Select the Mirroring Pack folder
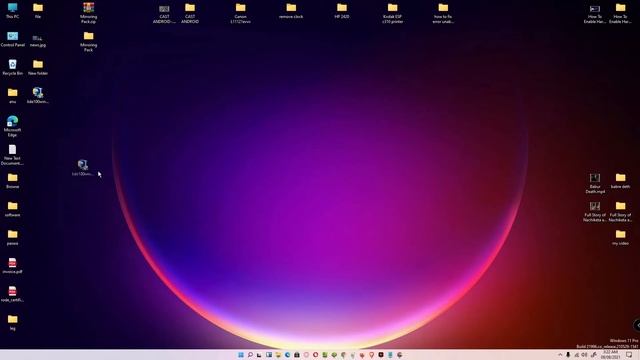Image resolution: width=640 pixels, height=360 pixels. [89, 41]
